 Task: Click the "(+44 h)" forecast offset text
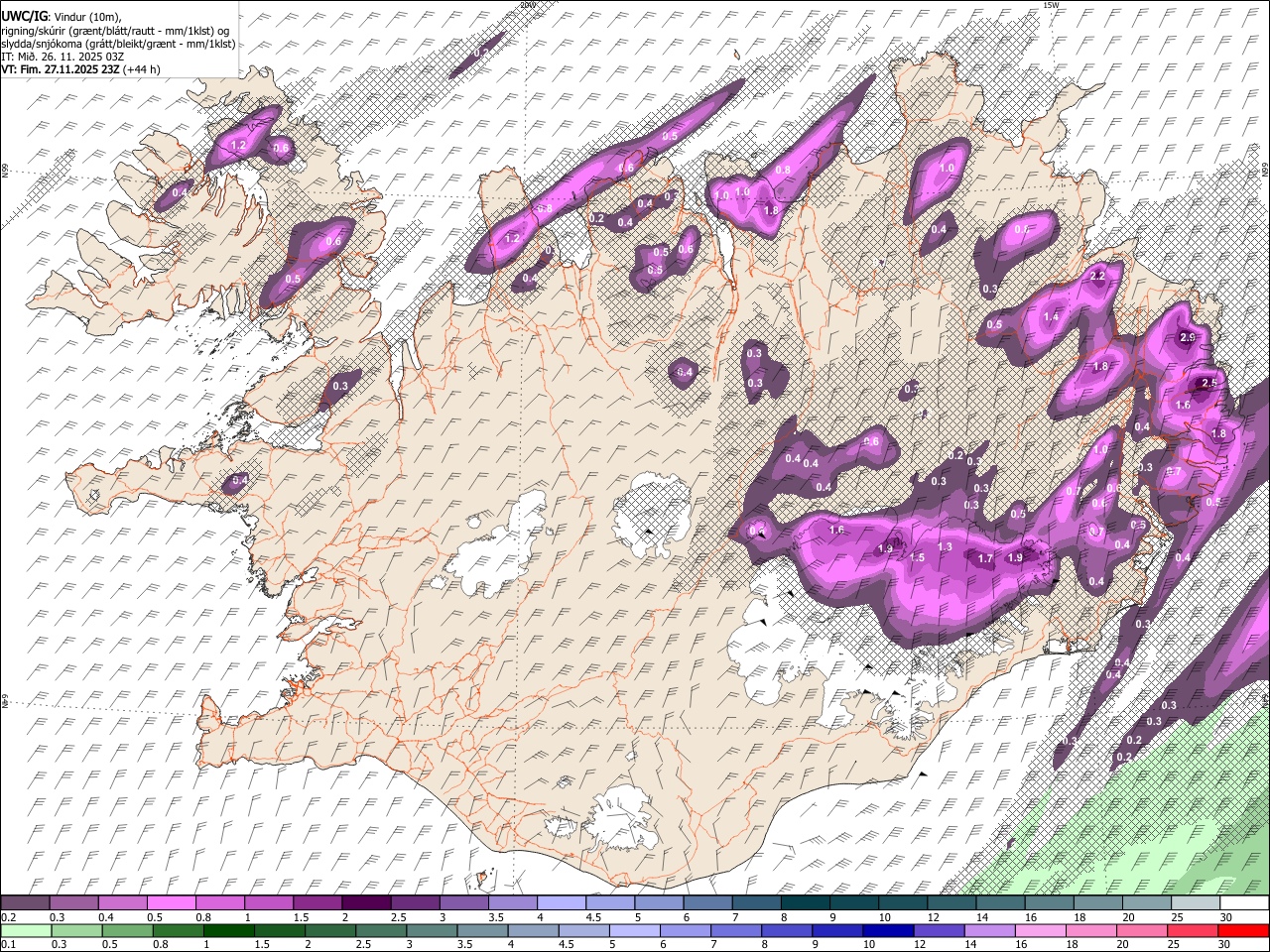click(142, 69)
